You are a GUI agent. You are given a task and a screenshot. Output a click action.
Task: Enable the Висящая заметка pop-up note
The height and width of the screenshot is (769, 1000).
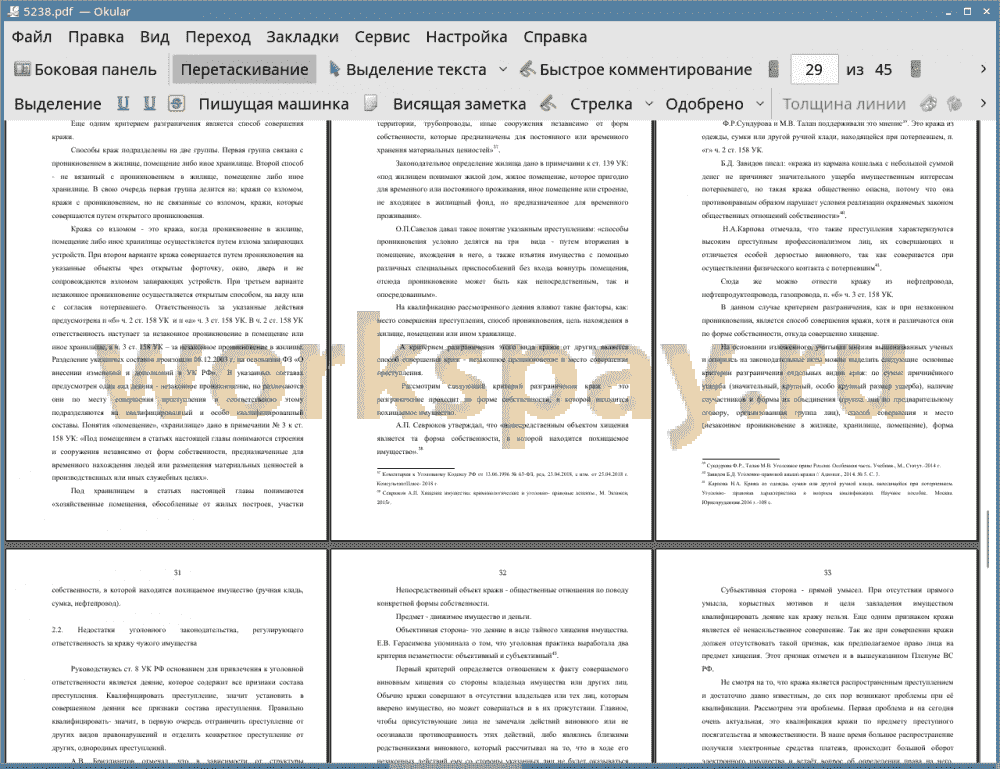click(x=459, y=104)
